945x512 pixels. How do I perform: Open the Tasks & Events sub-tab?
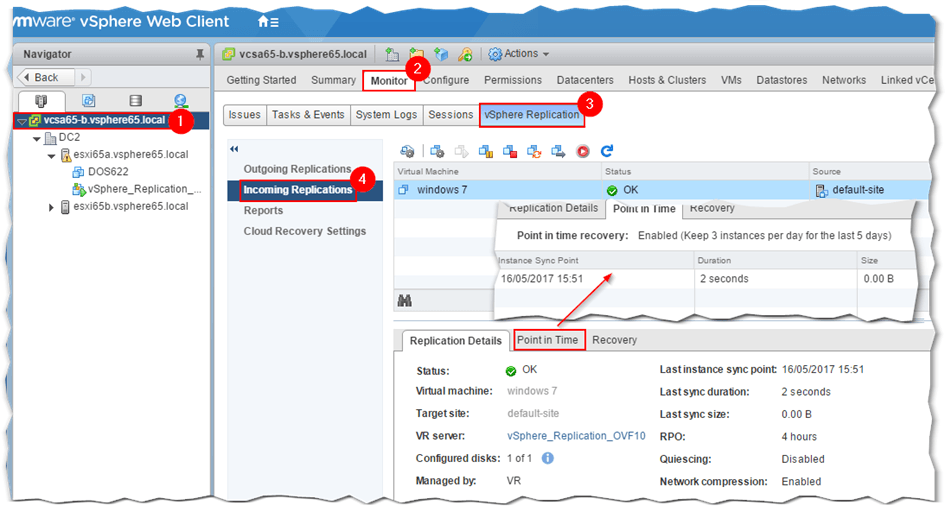tap(308, 115)
